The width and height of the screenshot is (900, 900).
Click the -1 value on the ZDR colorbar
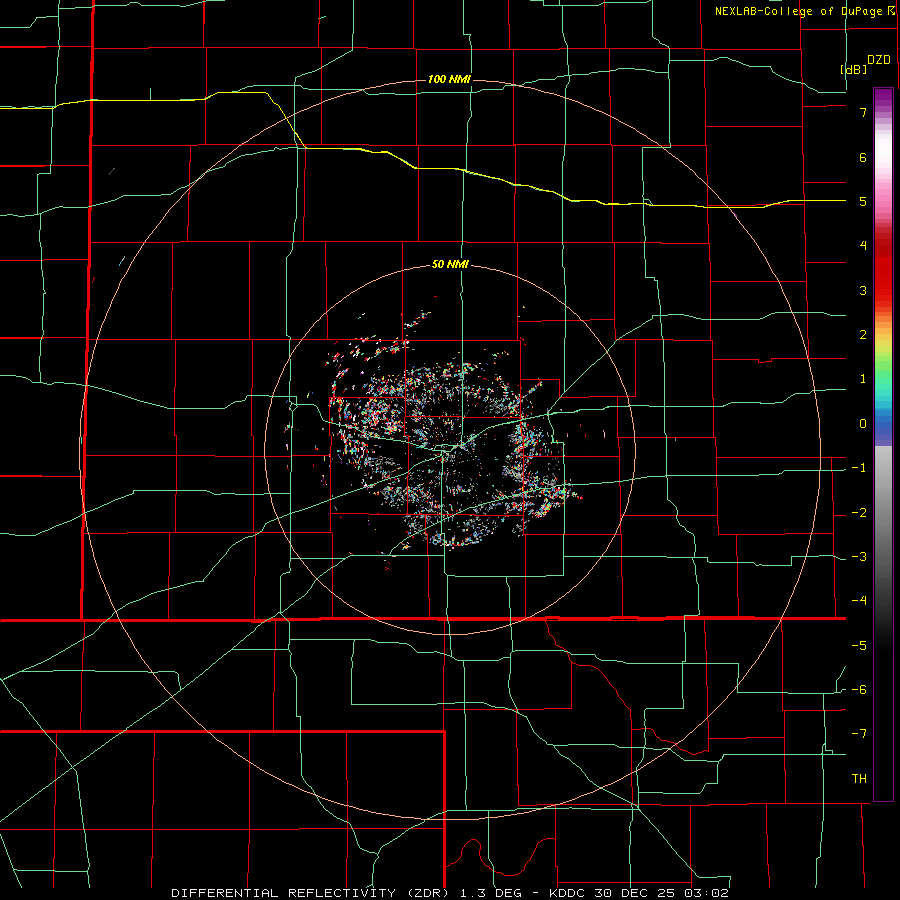(x=859, y=468)
